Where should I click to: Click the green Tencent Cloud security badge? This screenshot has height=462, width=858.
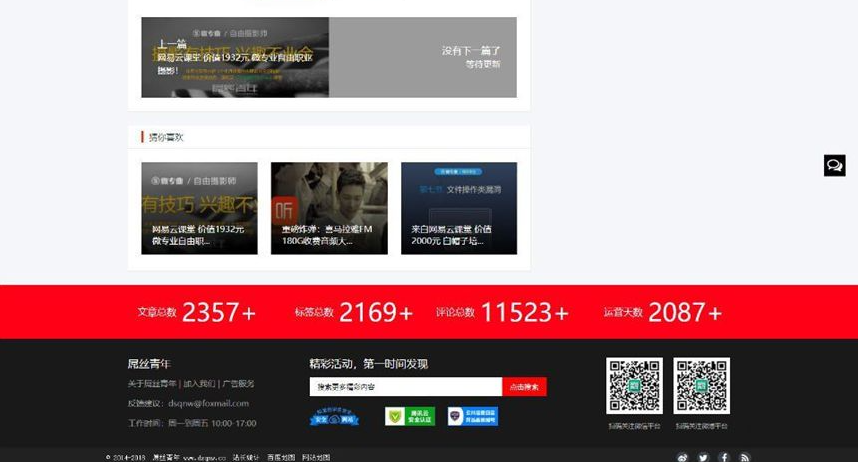tap(410, 416)
